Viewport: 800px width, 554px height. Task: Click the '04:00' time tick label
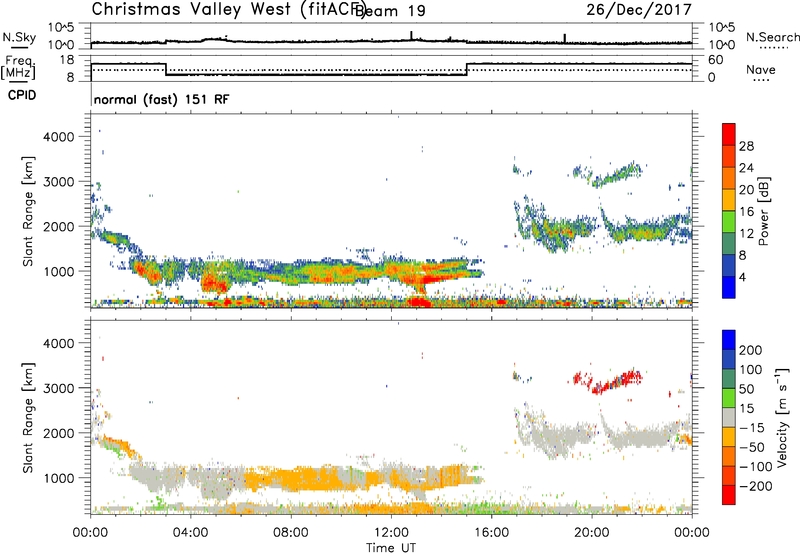pyautogui.click(x=190, y=533)
